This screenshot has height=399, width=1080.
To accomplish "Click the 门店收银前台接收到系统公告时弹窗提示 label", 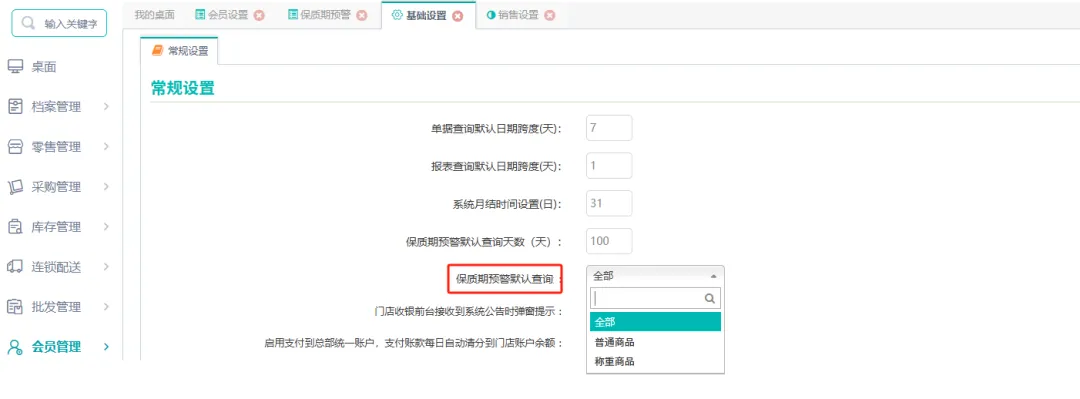I will 468,311.
